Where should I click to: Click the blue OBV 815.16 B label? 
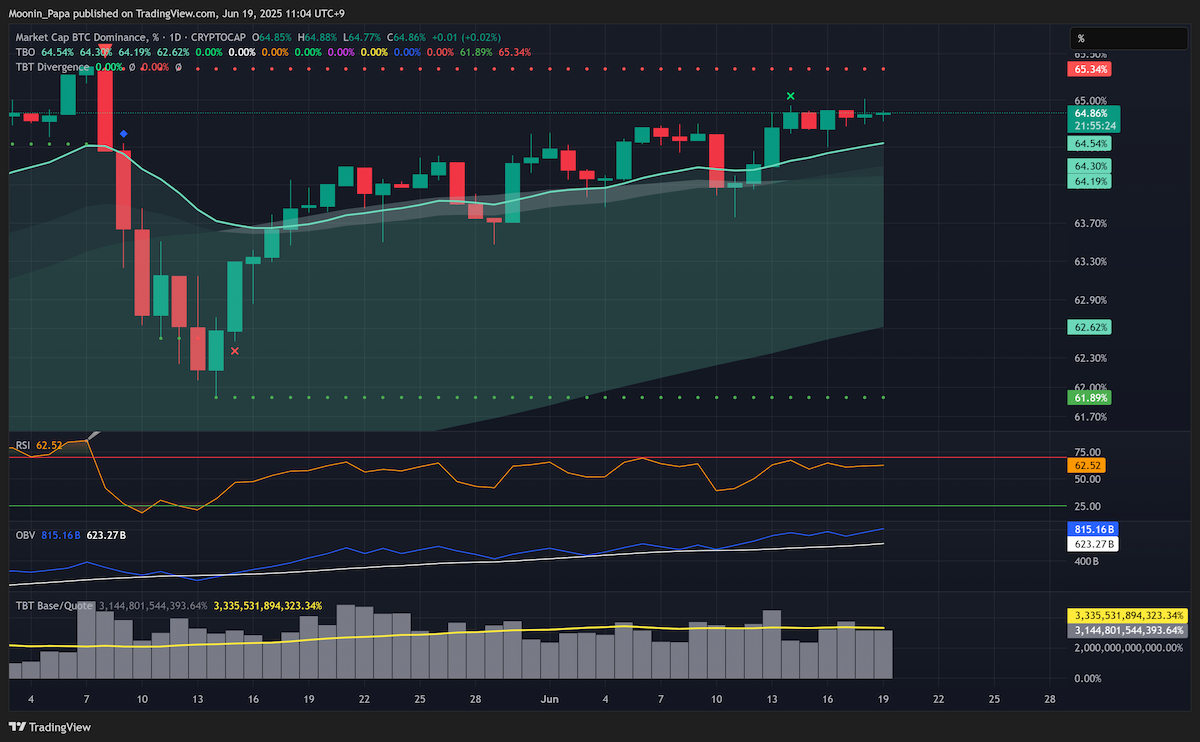tap(1093, 528)
